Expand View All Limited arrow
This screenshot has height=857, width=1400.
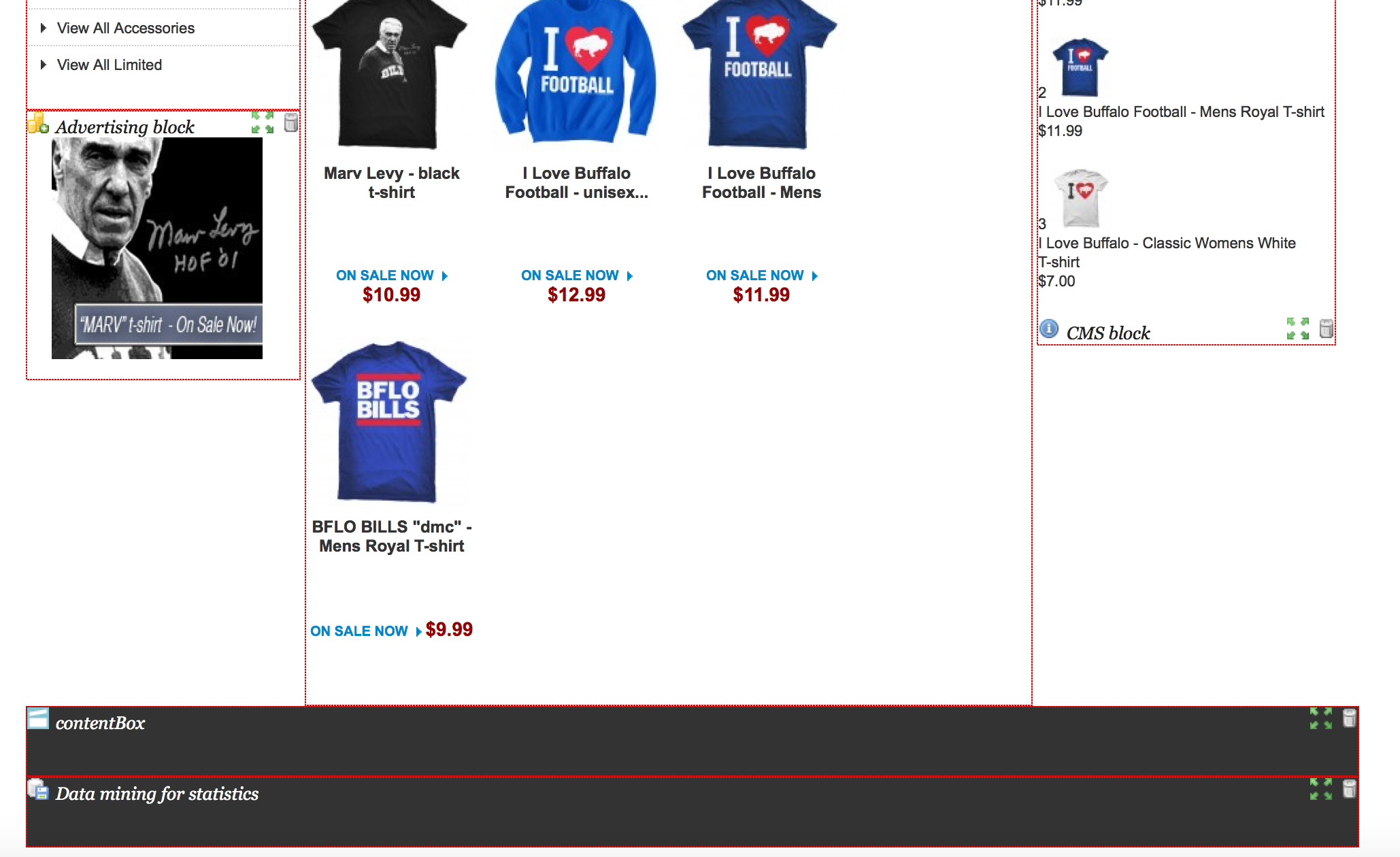[44, 65]
